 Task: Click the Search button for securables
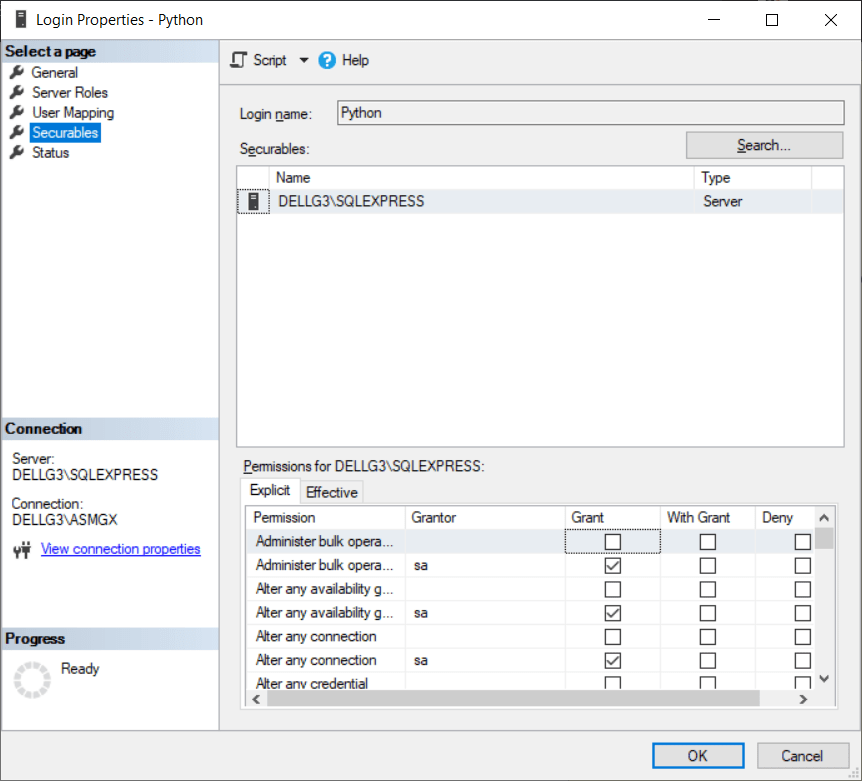point(763,144)
